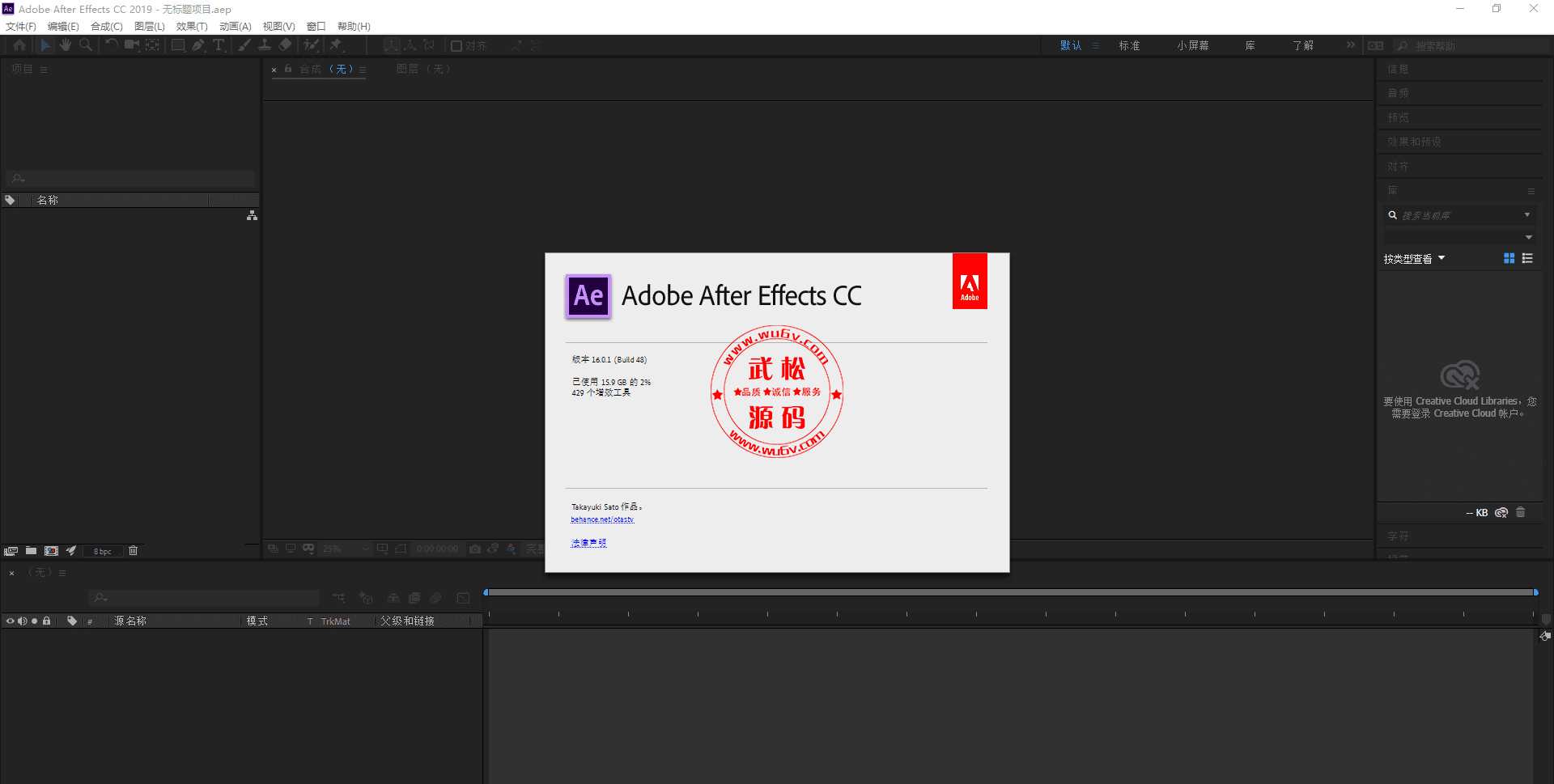Select the Roto Brush tool
This screenshot has height=784, width=1554.
[x=311, y=45]
